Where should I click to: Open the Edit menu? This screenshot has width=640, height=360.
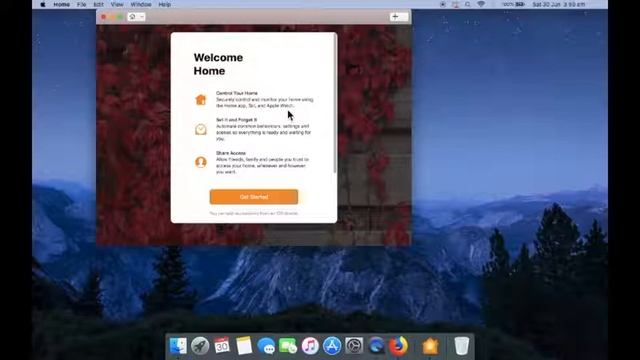pyautogui.click(x=98, y=4)
